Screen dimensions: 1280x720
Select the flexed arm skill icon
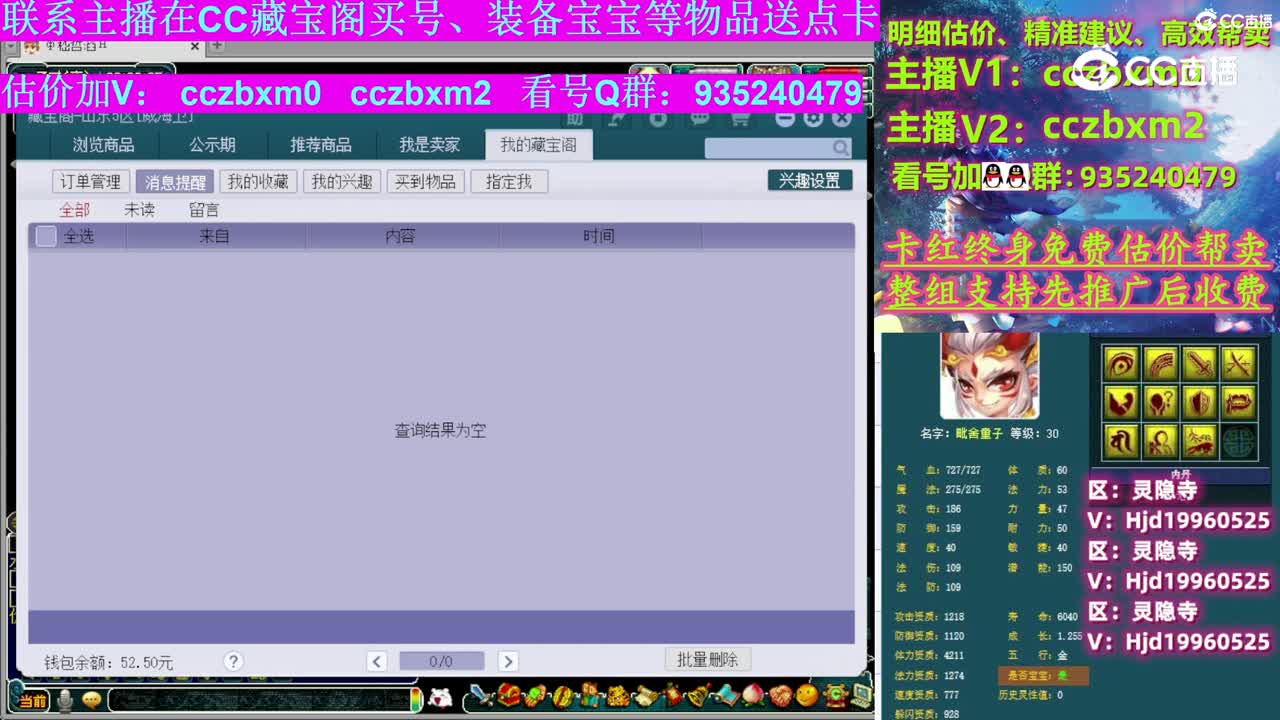point(1122,402)
